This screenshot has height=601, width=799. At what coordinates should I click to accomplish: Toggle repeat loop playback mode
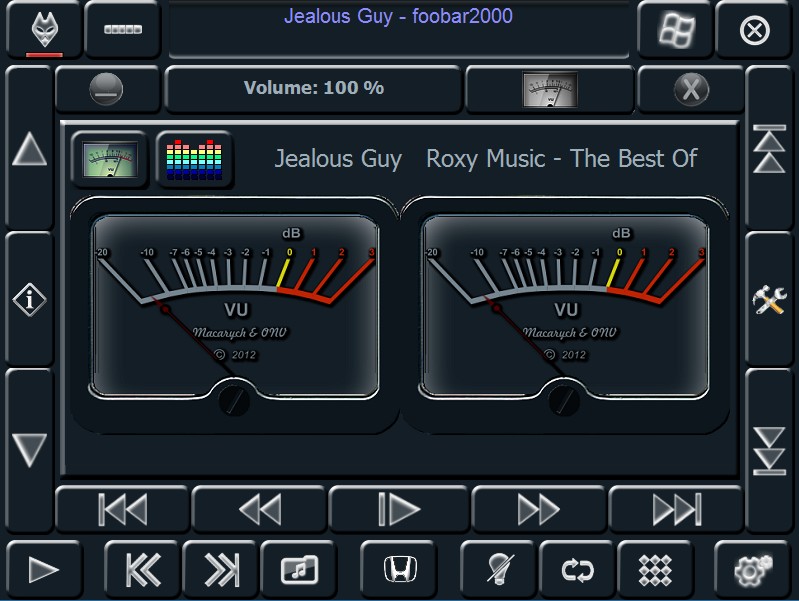[577, 569]
